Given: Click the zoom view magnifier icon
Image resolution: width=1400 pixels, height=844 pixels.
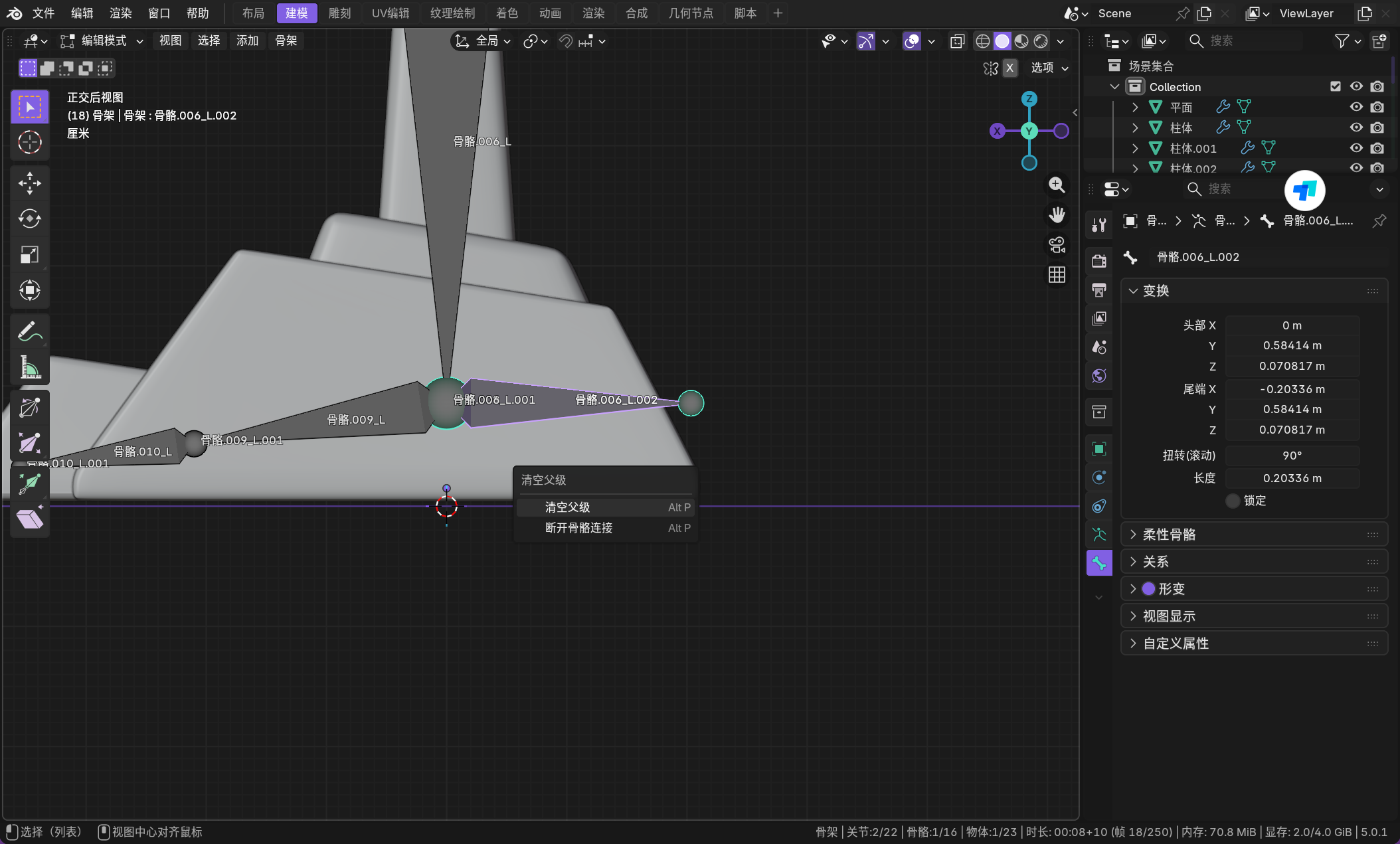Looking at the screenshot, I should (x=1057, y=185).
